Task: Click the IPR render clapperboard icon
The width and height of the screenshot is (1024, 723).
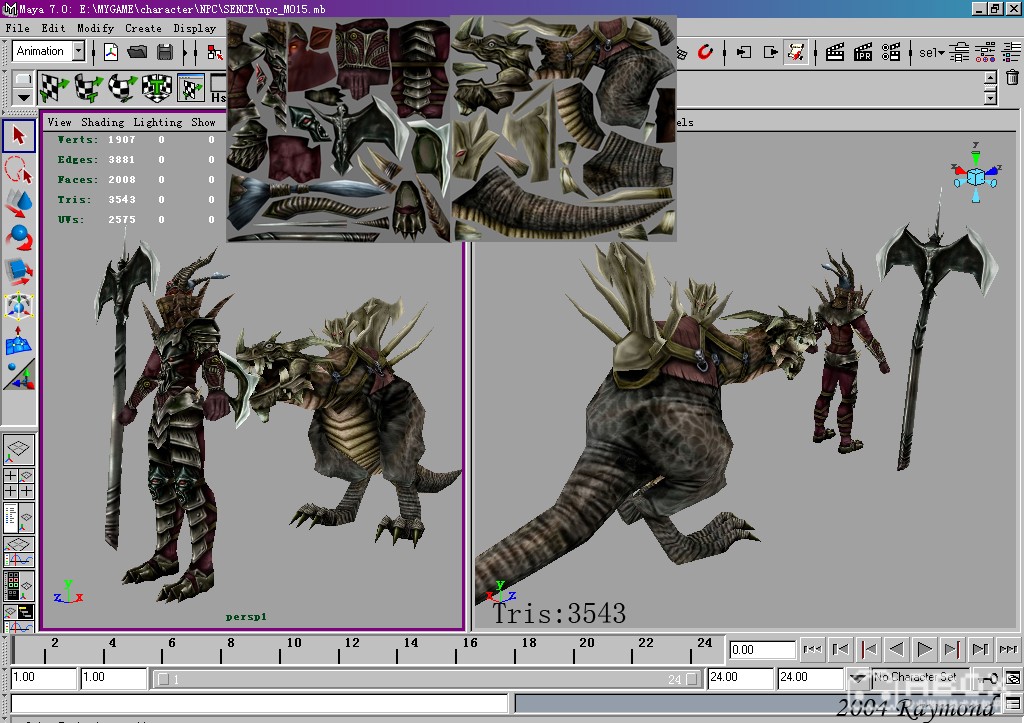Action: pyautogui.click(x=863, y=53)
